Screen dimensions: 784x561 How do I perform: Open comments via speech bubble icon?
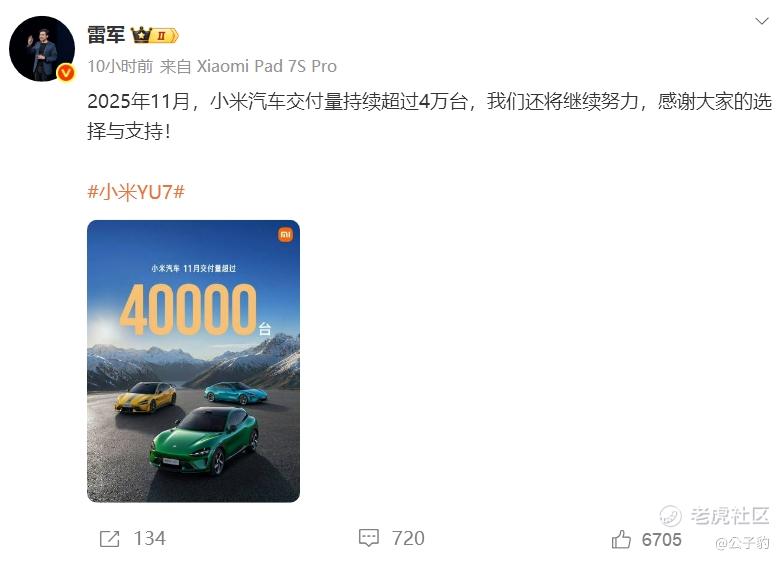click(x=368, y=538)
